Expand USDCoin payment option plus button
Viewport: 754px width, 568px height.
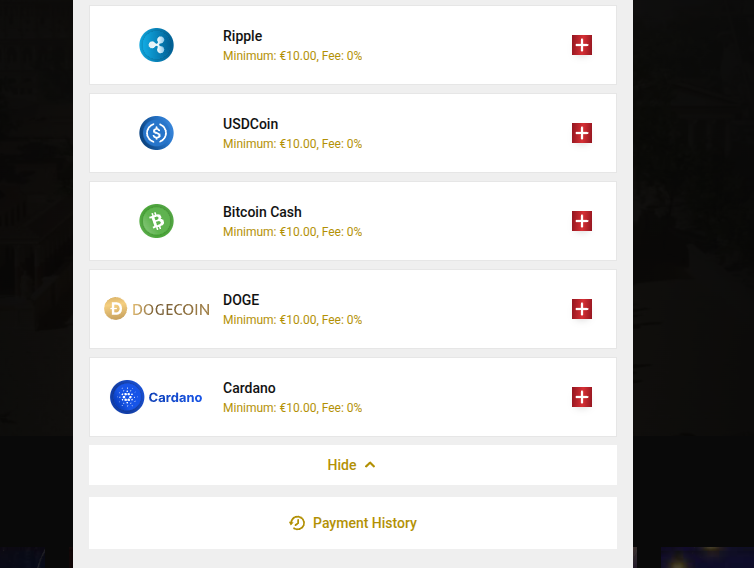582,133
